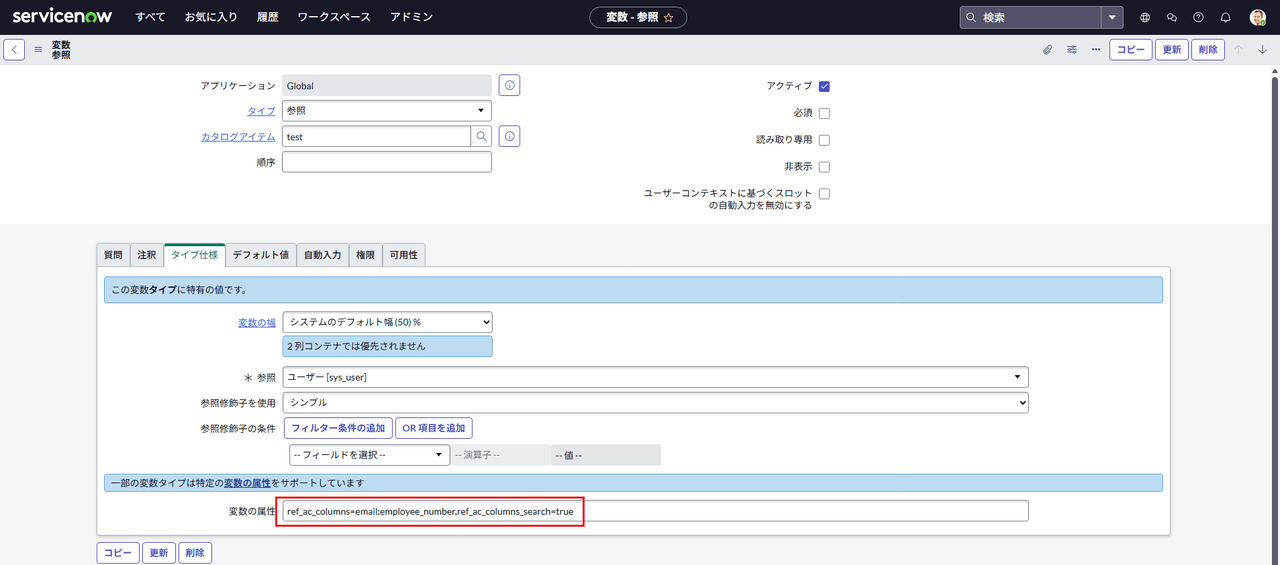Click the フィルター条件の追加 button
The width and height of the screenshot is (1280, 565).
click(337, 428)
